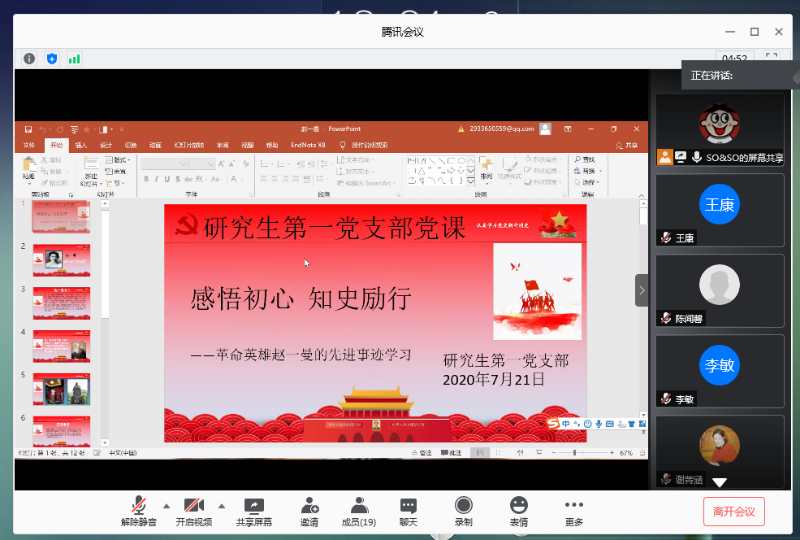Check the green network signal indicator

click(x=74, y=59)
